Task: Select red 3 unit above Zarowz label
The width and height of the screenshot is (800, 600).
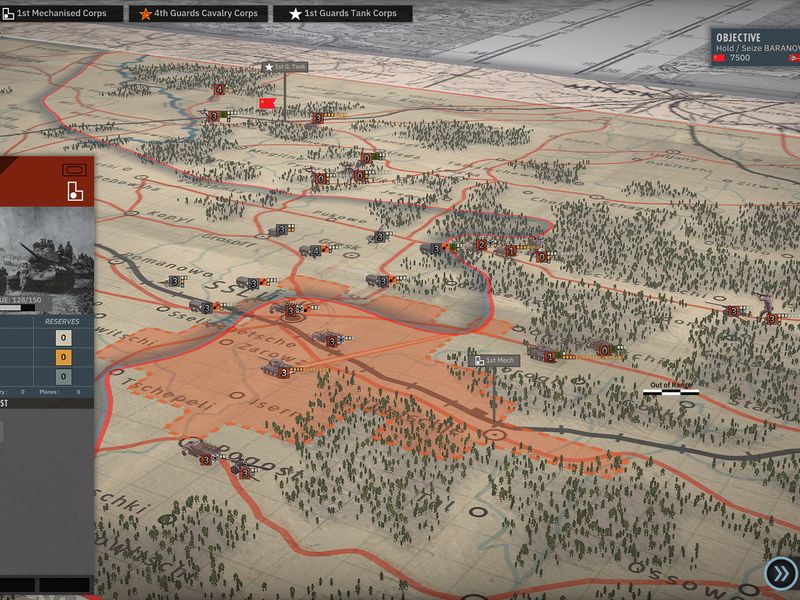Action: [332, 341]
